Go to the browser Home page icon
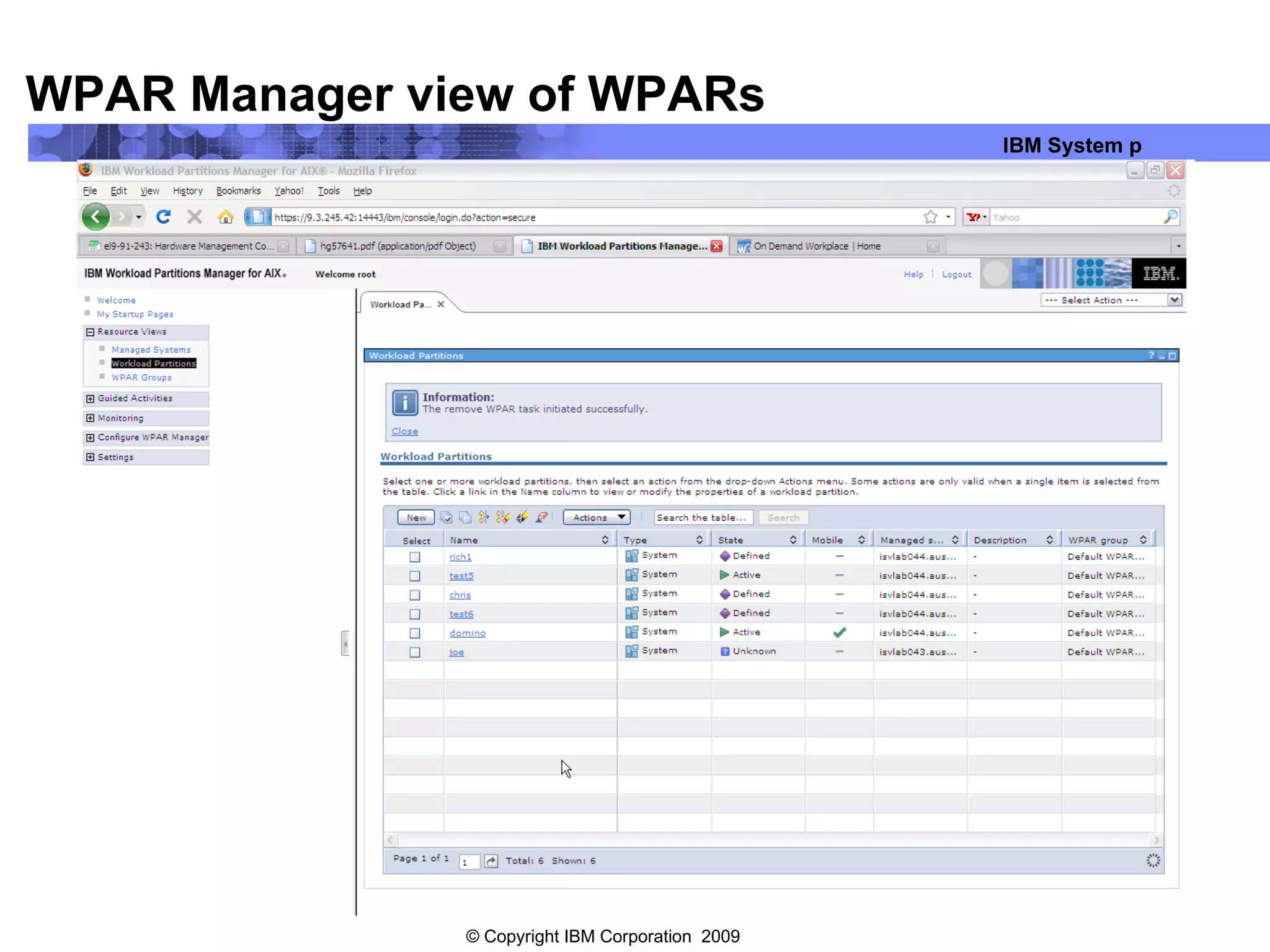The image size is (1270, 952). pos(226,217)
